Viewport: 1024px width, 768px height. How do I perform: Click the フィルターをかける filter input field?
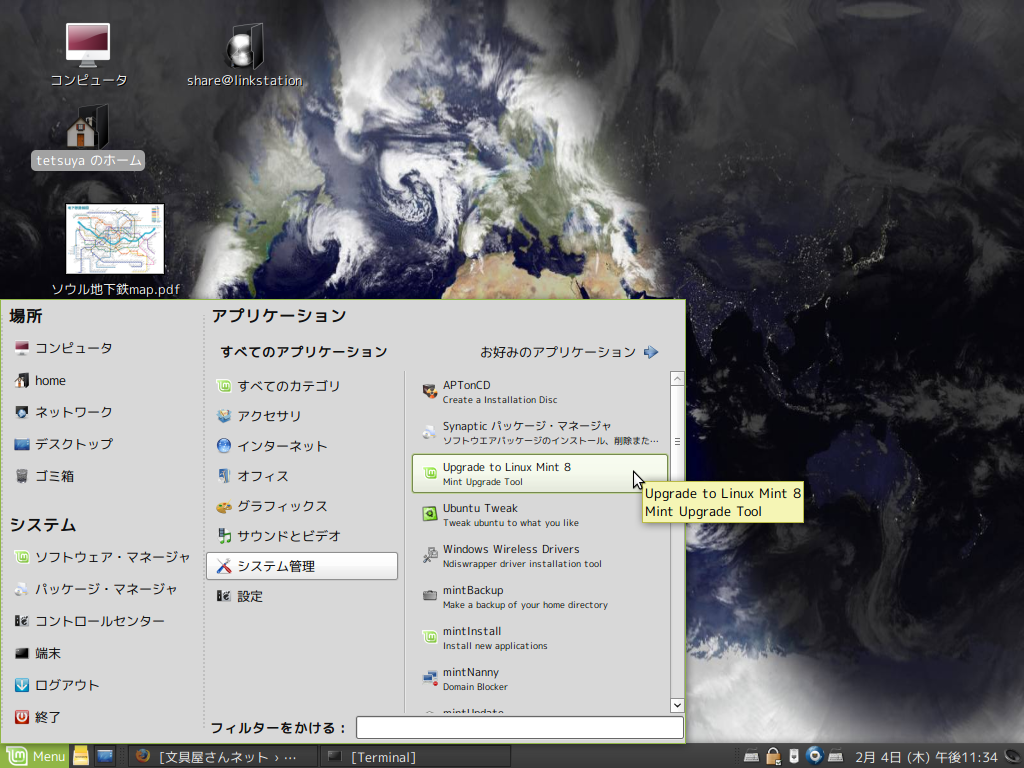pyautogui.click(x=520, y=728)
